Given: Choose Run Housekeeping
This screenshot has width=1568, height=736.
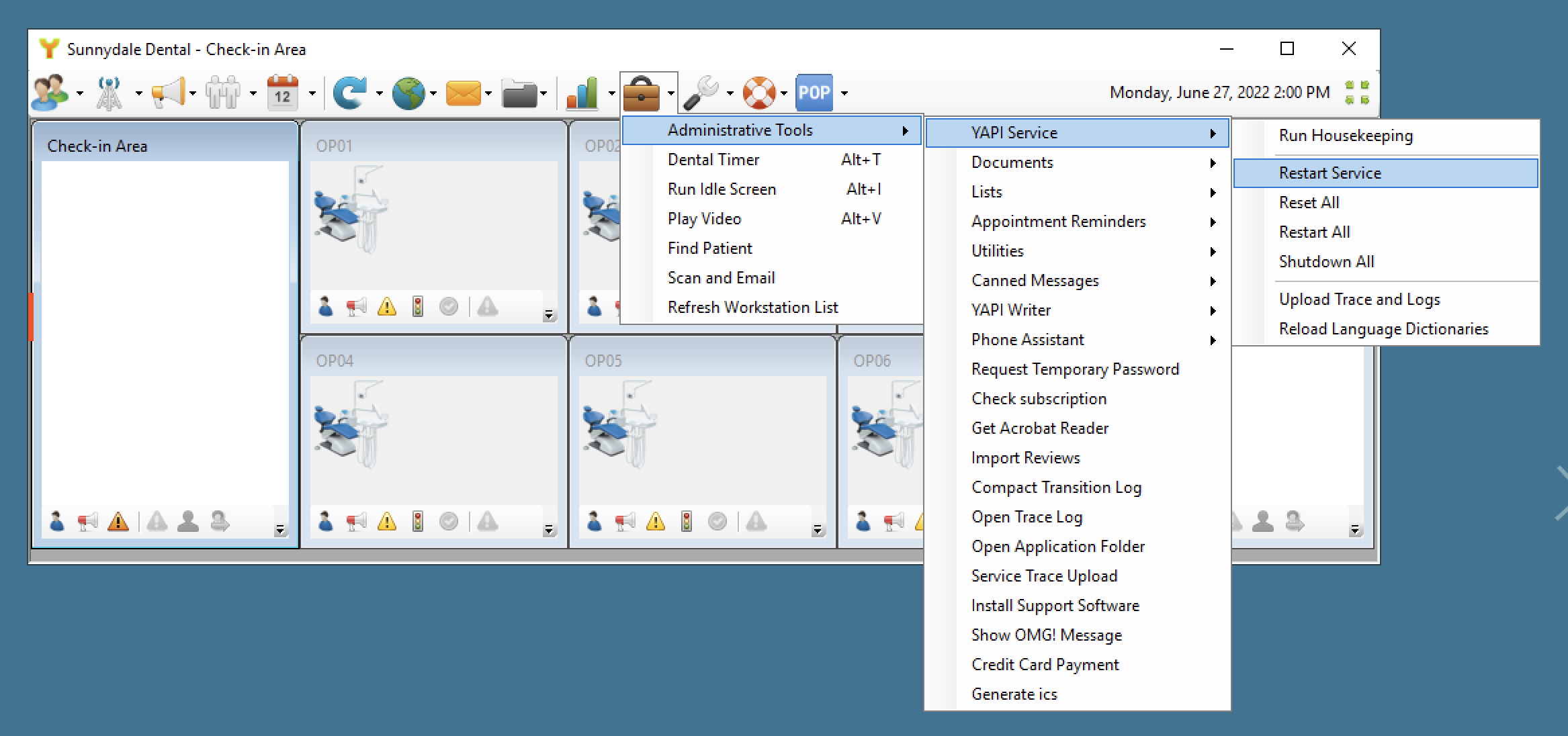Looking at the screenshot, I should (x=1385, y=136).
